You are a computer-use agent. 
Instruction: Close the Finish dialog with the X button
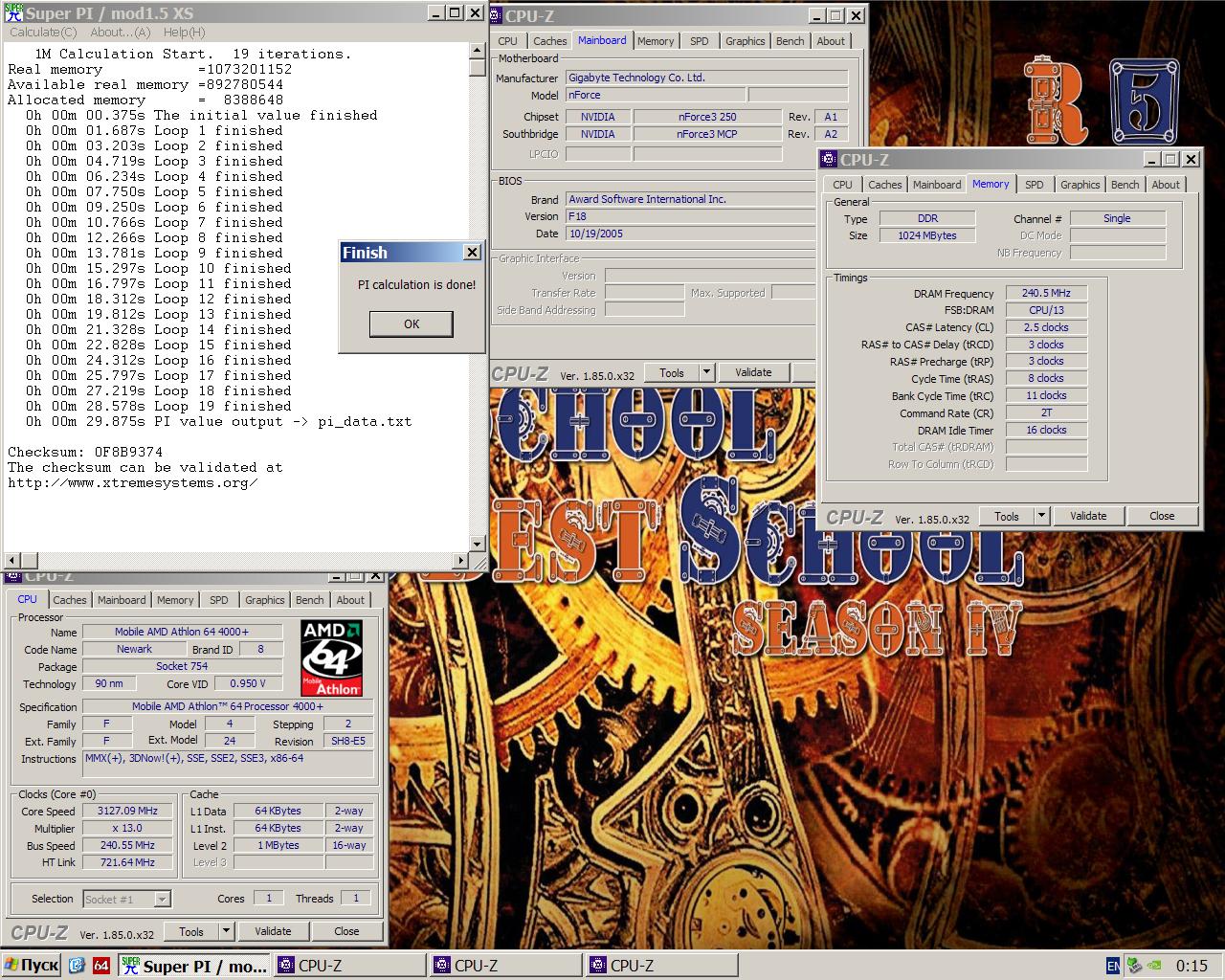click(x=472, y=253)
